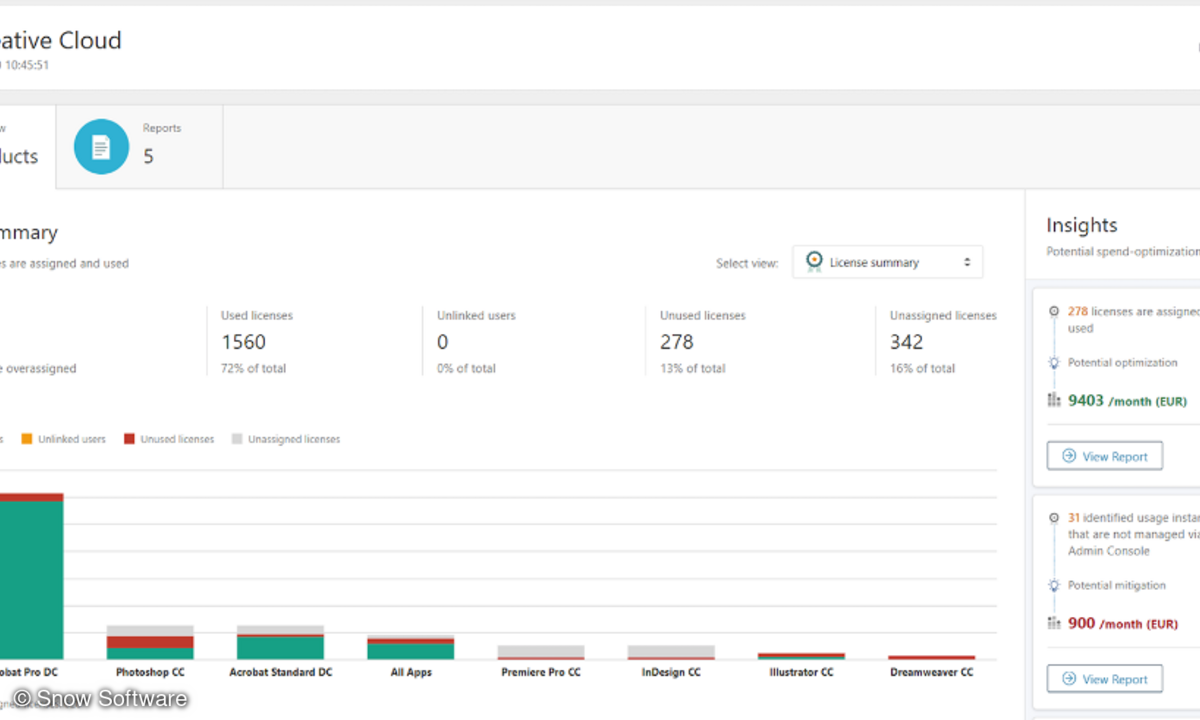Click the License summary badge icon
This screenshot has width=1200, height=720.
pos(814,261)
